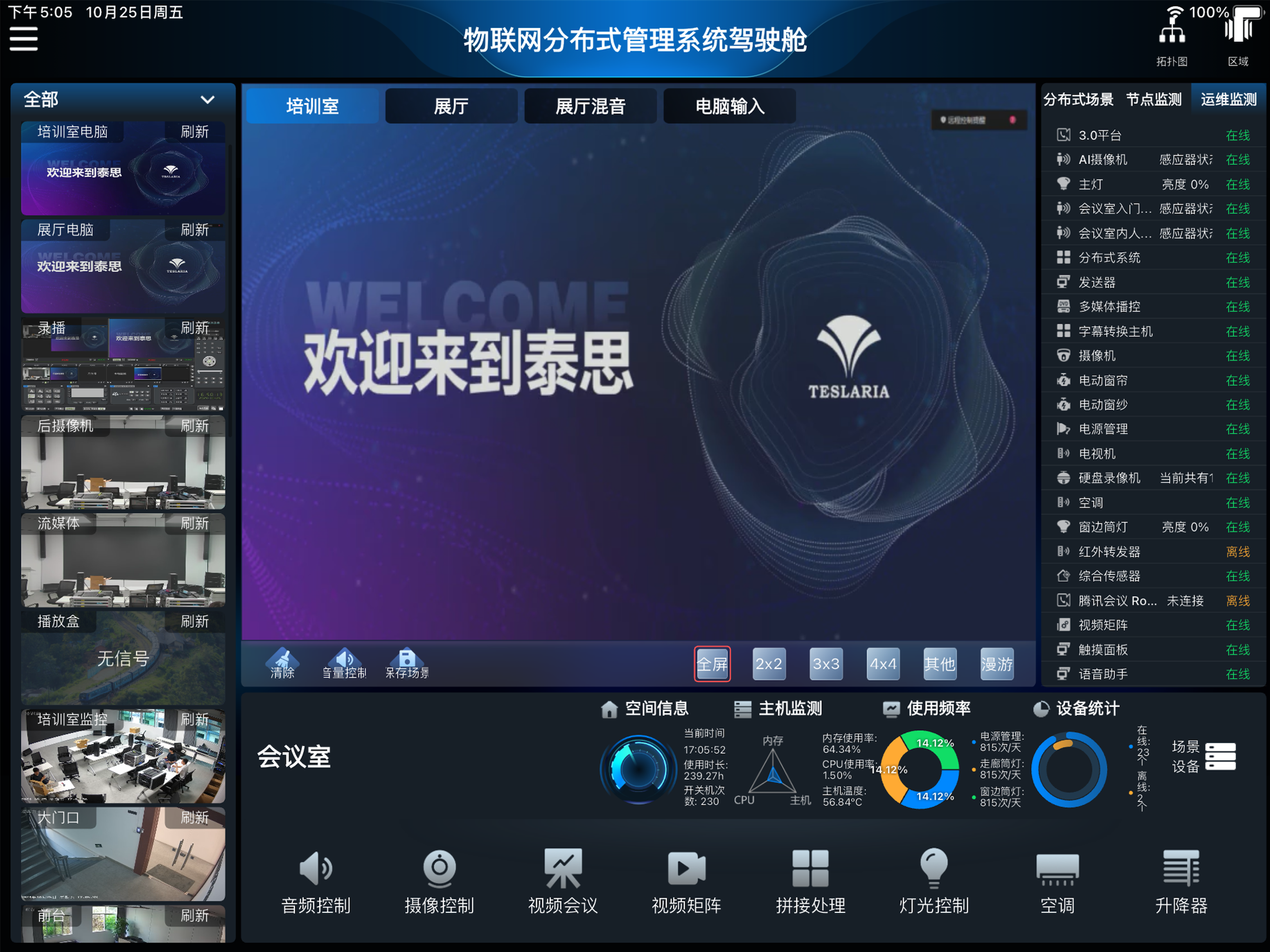Click the 红外转发器 离线 row
This screenshot has height=952, width=1270.
coord(1153,551)
